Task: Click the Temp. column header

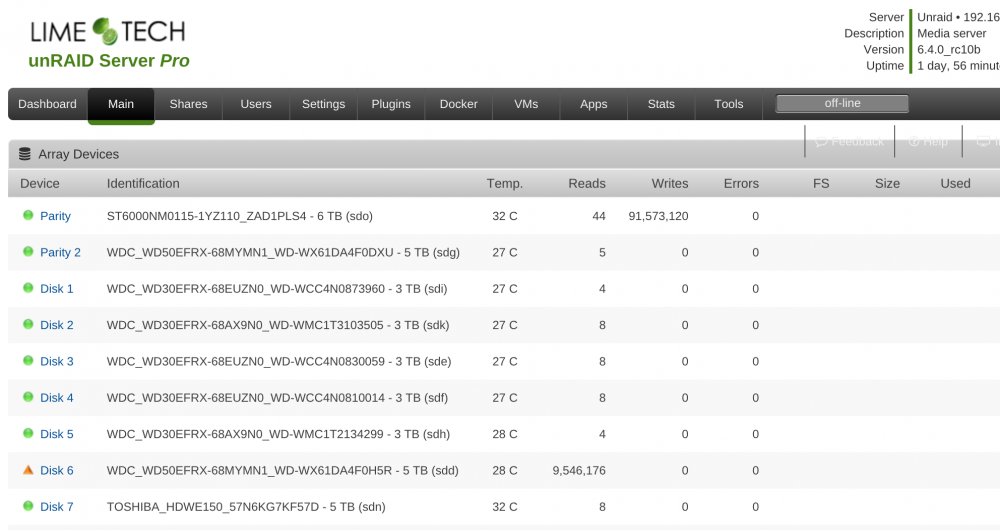Action: click(504, 184)
